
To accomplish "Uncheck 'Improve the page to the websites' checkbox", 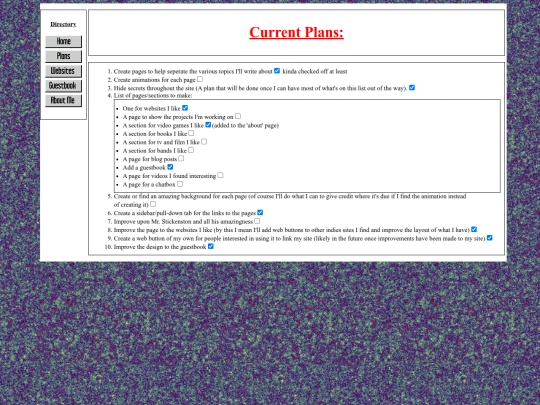I will point(474,229).
